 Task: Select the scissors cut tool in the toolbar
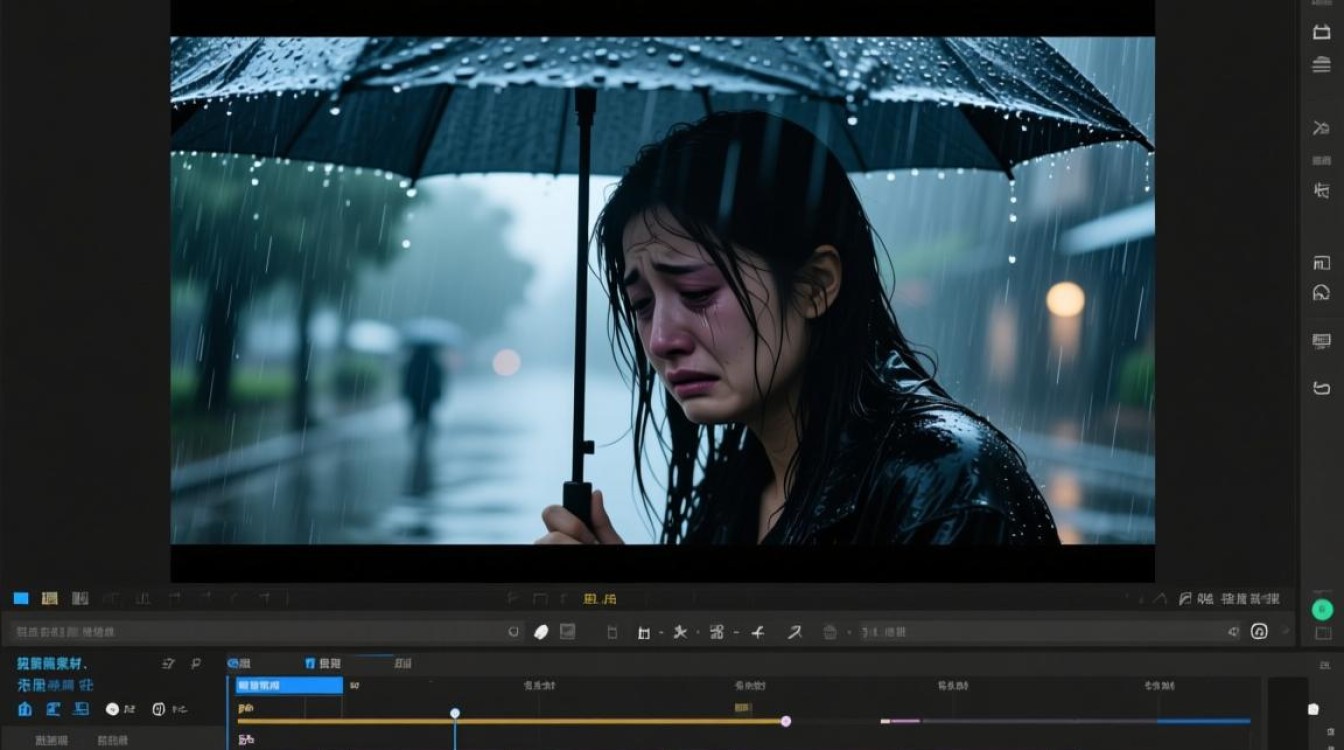(x=681, y=632)
